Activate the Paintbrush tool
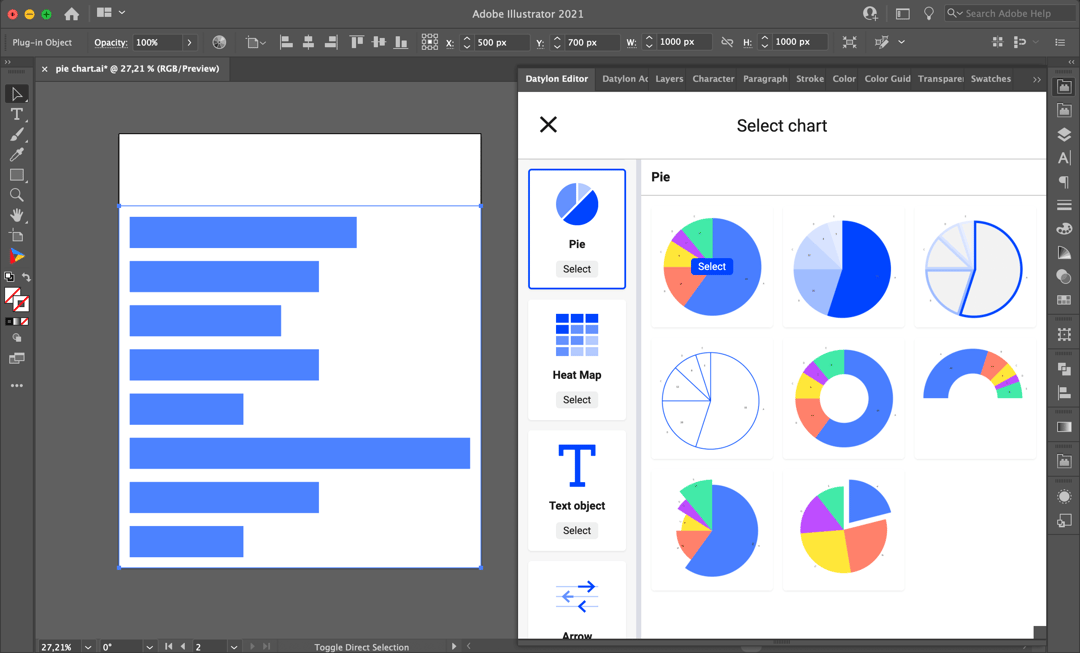Viewport: 1080px width, 653px height. tap(17, 135)
